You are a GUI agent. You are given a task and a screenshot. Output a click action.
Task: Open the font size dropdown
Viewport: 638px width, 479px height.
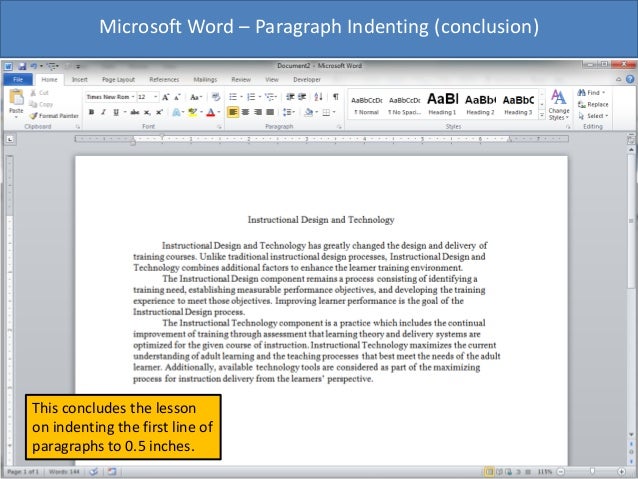155,97
